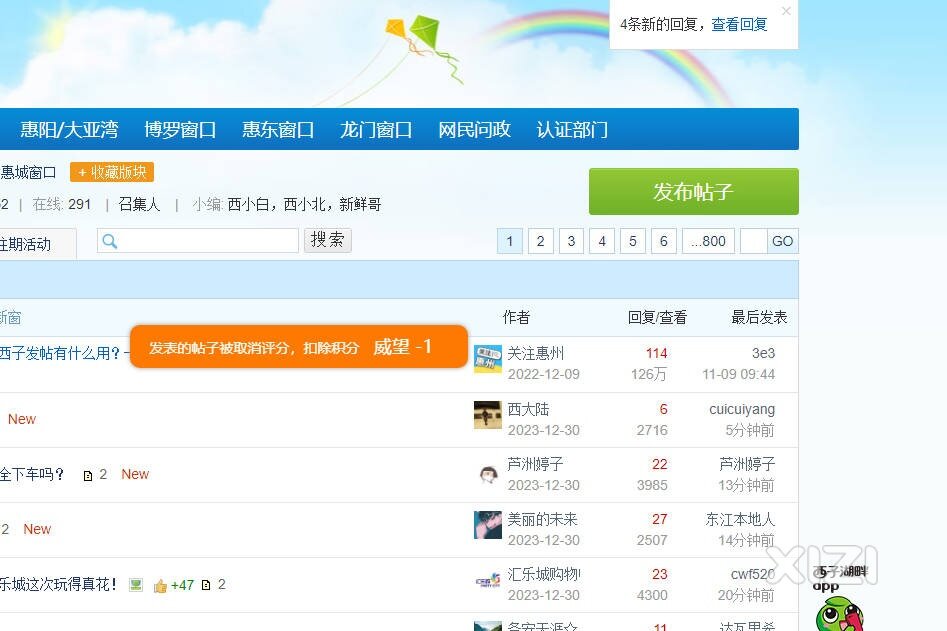The width and height of the screenshot is (947, 631).
Task: Open the 查看回复 link
Action: (x=739, y=25)
